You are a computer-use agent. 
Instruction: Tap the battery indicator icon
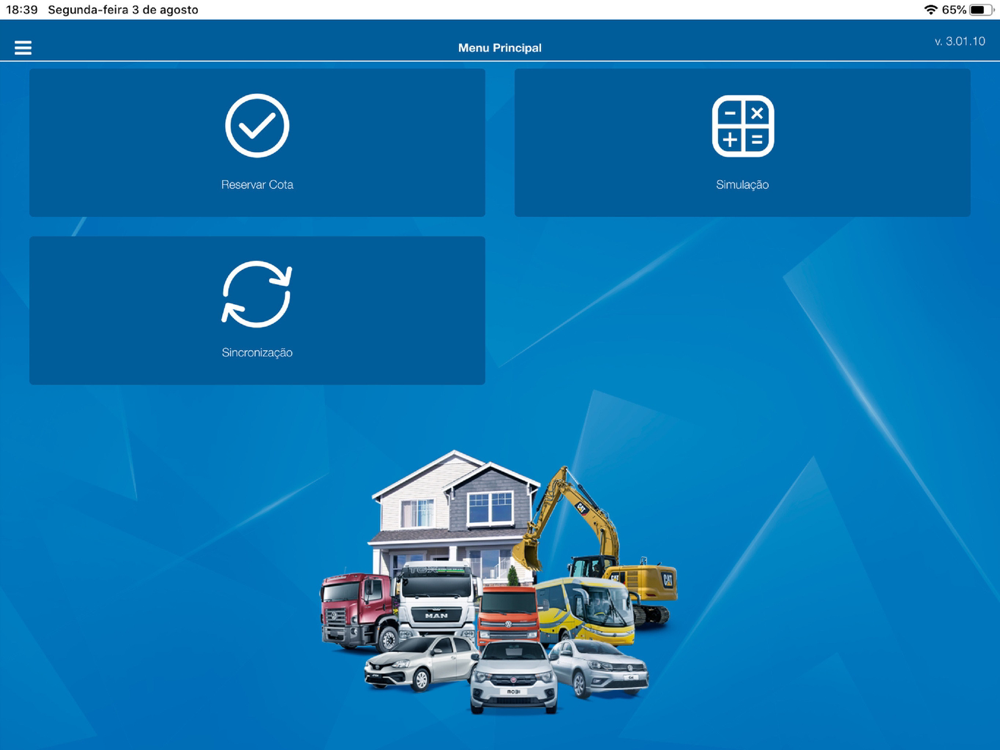(982, 10)
